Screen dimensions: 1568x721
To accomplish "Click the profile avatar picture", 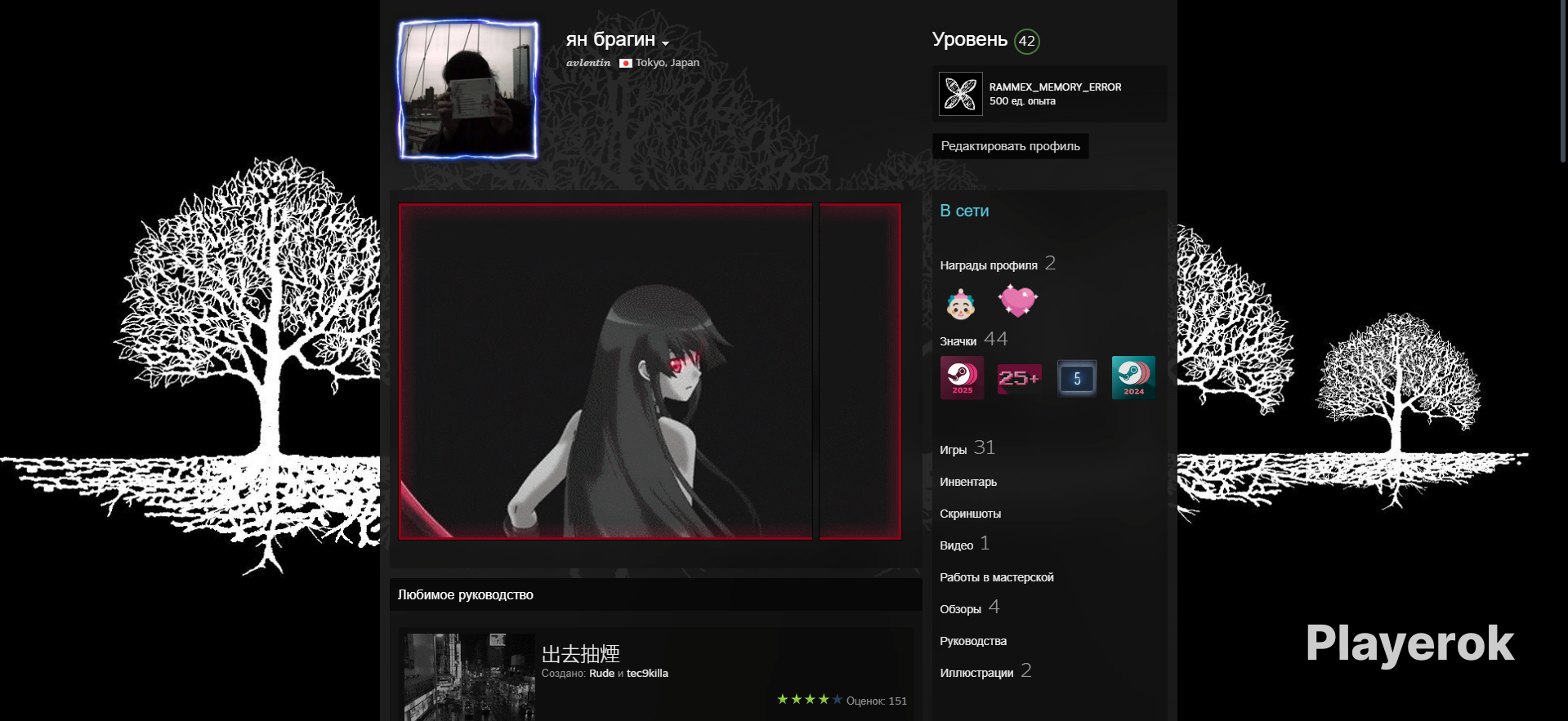I will point(468,89).
